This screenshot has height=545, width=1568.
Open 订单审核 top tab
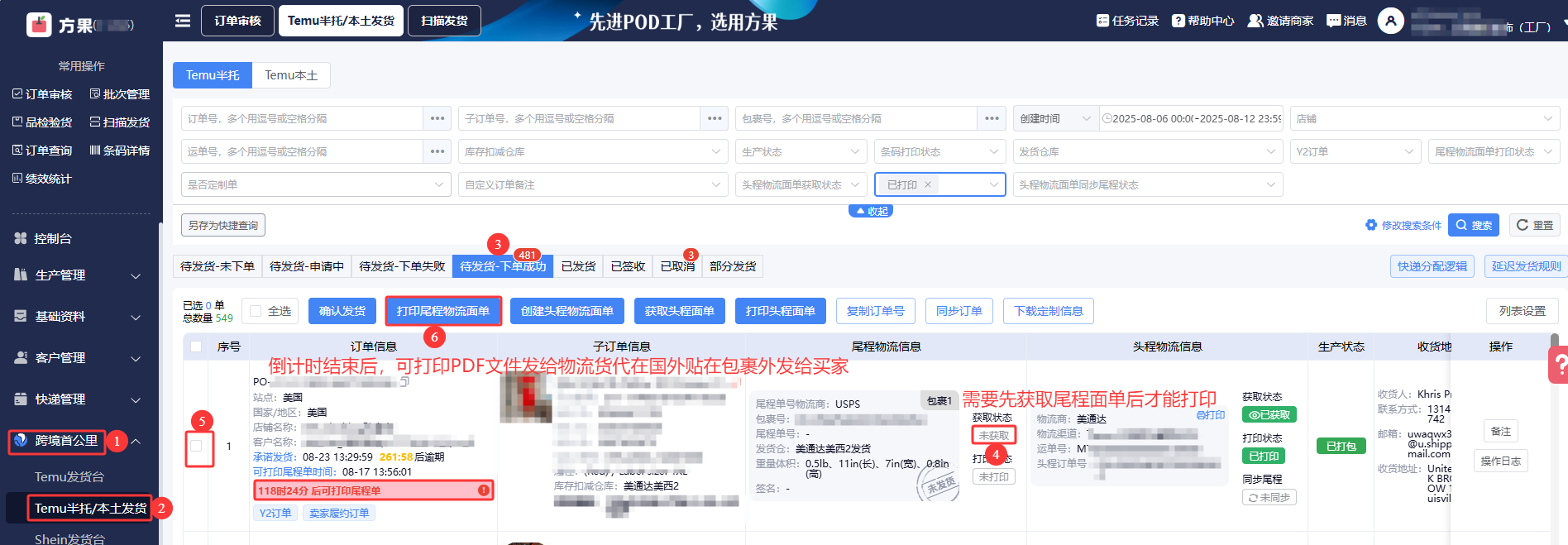[x=238, y=21]
